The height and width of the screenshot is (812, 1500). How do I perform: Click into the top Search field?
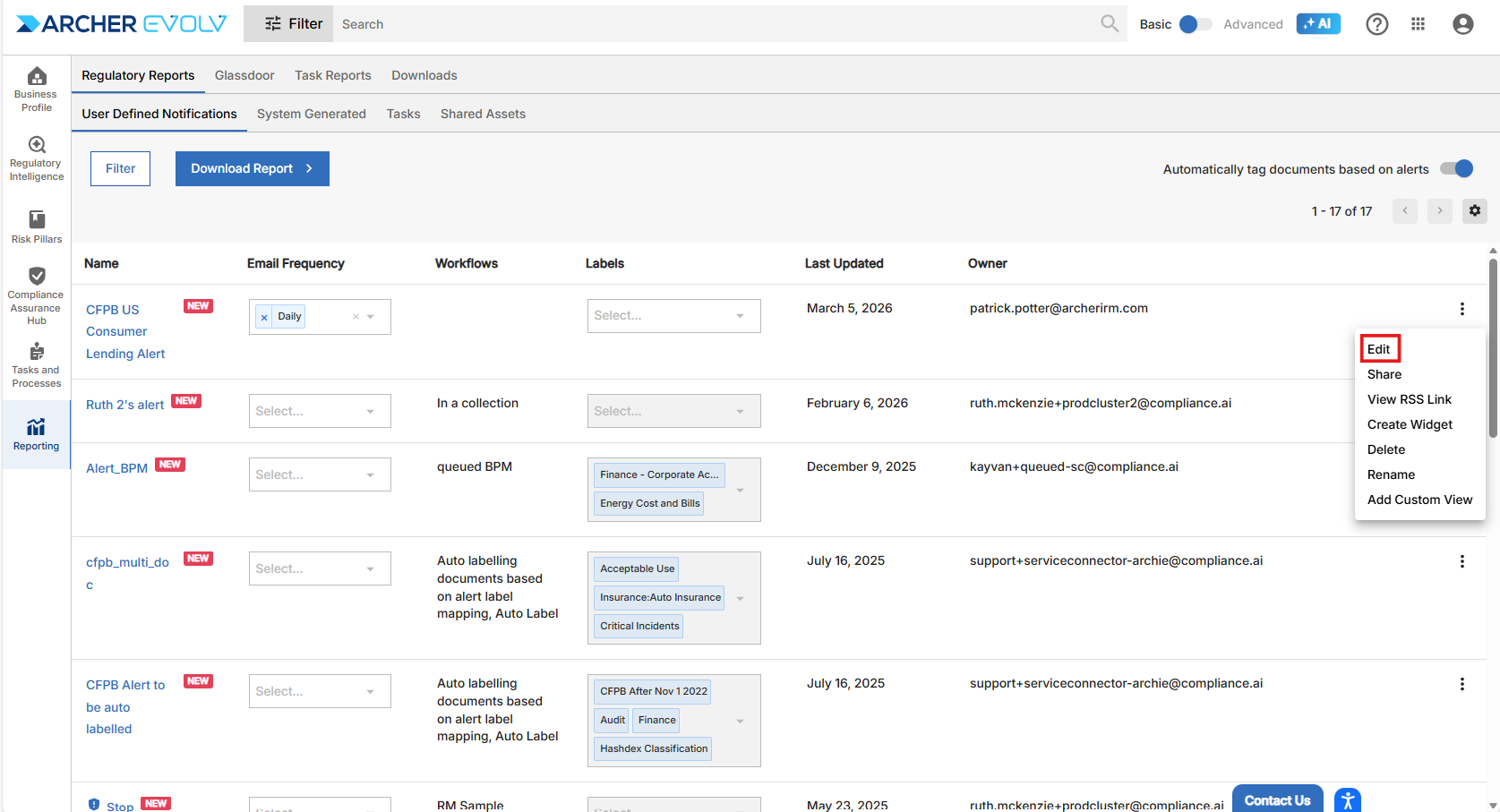click(x=716, y=24)
